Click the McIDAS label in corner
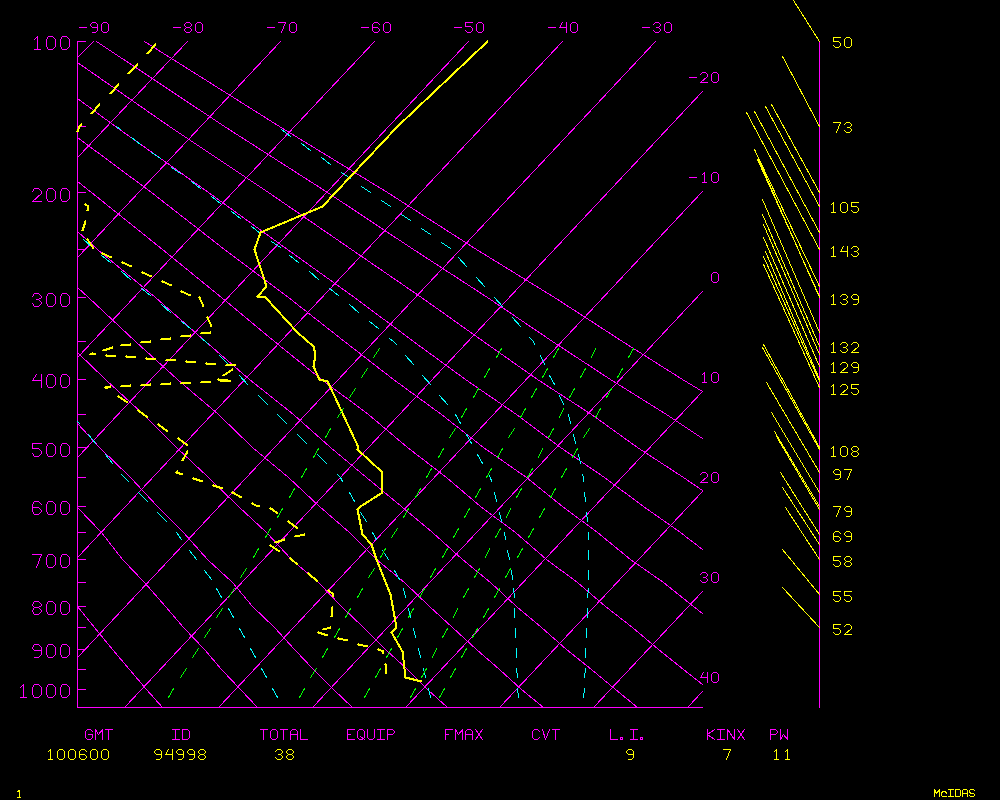This screenshot has height=800, width=1000. (x=954, y=793)
